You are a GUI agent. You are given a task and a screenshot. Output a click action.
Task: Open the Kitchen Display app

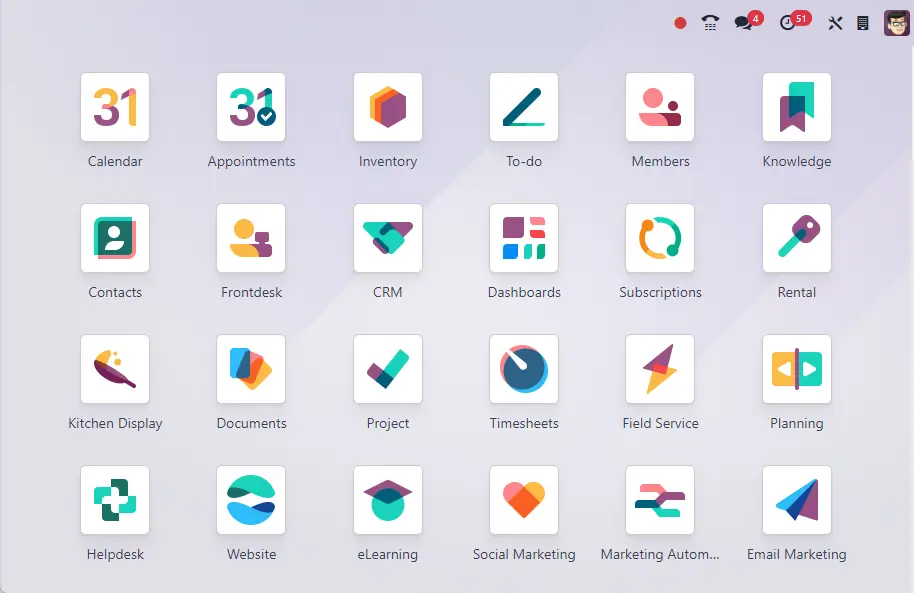(x=115, y=369)
